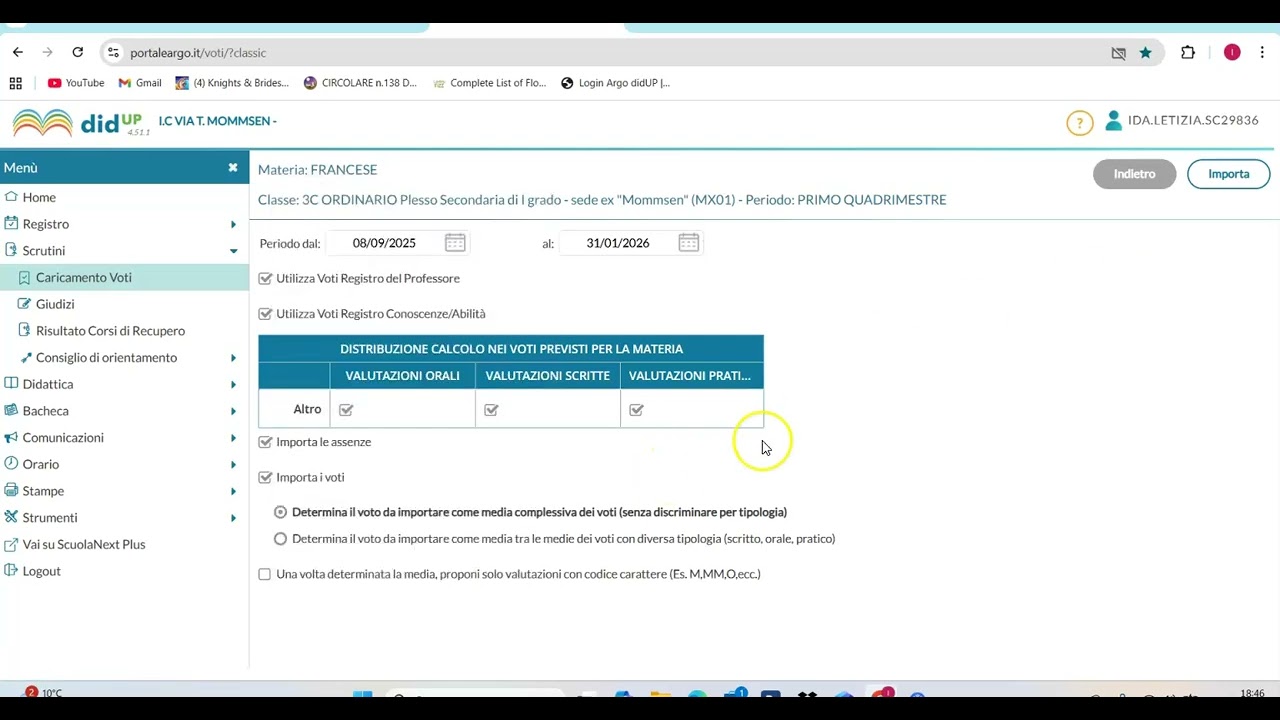Expand the Stampe menu arrow
The width and height of the screenshot is (1280, 720).
tap(233, 491)
